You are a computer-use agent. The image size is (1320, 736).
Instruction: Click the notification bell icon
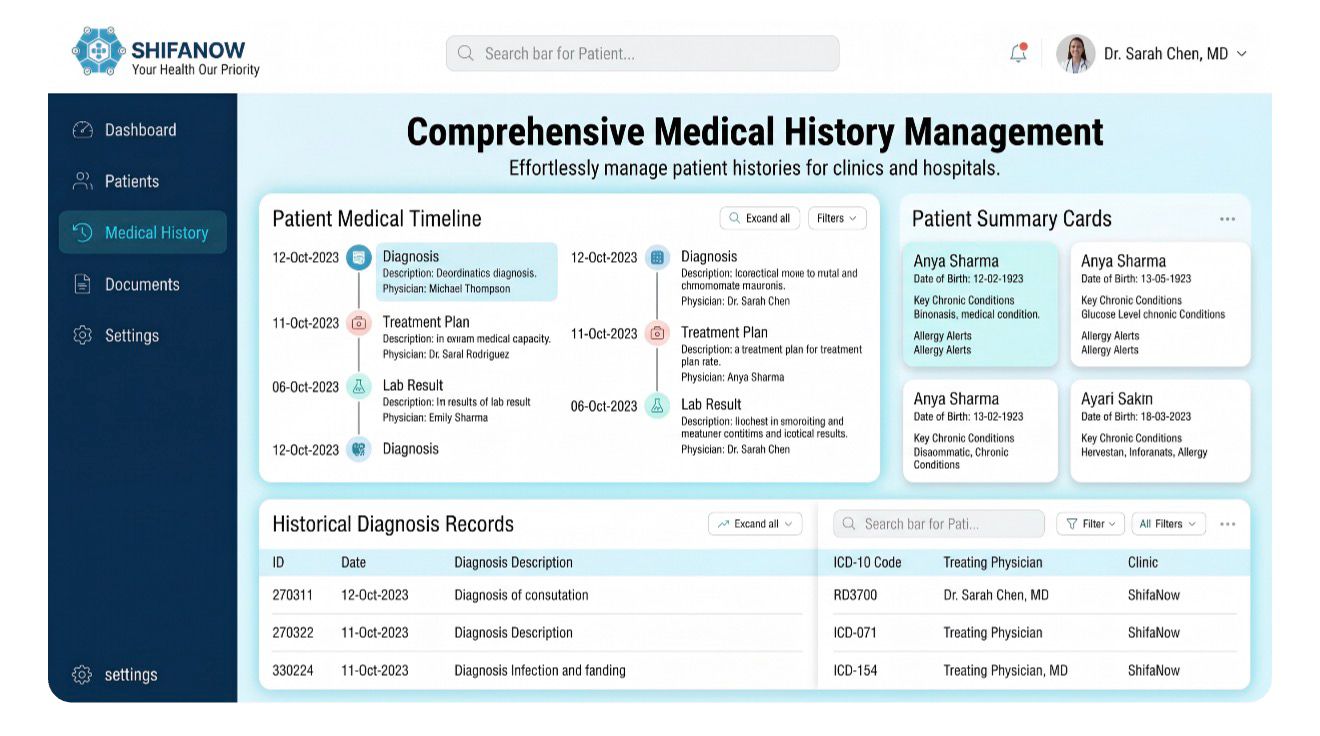click(x=1018, y=54)
